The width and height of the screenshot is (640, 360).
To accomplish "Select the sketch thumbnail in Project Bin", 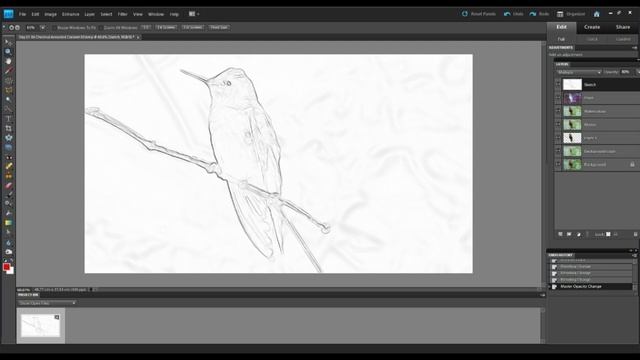I will pyautogui.click(x=40, y=325).
